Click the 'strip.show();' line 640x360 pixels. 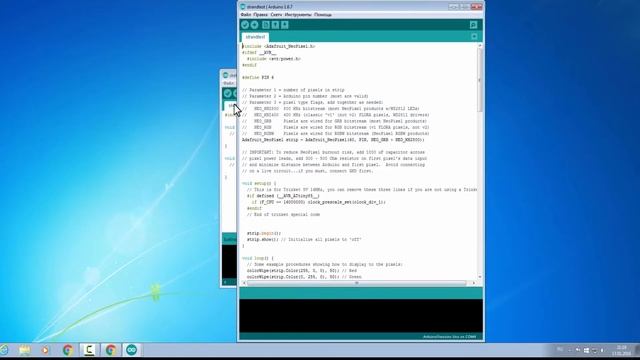(304, 240)
